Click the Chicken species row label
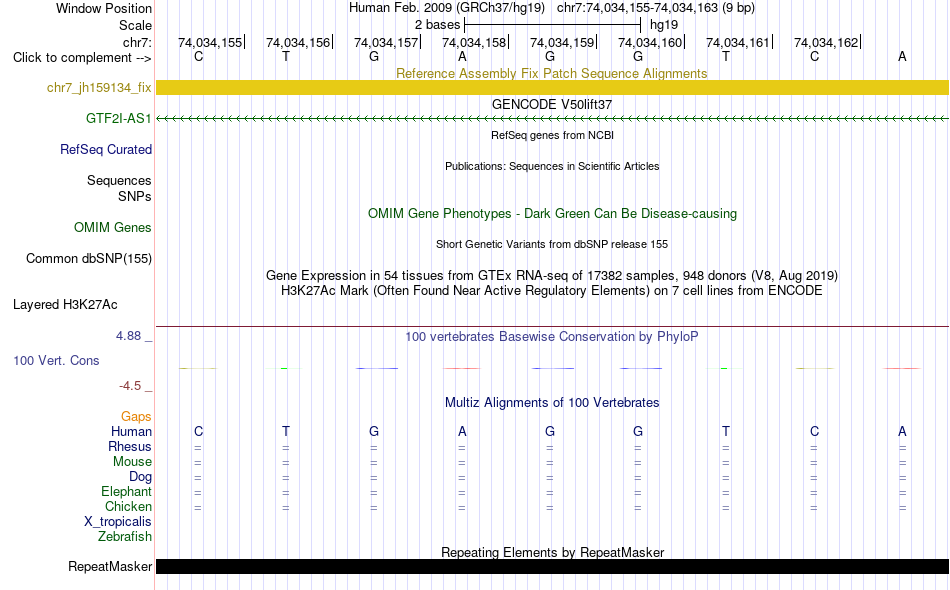The width and height of the screenshot is (950, 590). tap(128, 507)
